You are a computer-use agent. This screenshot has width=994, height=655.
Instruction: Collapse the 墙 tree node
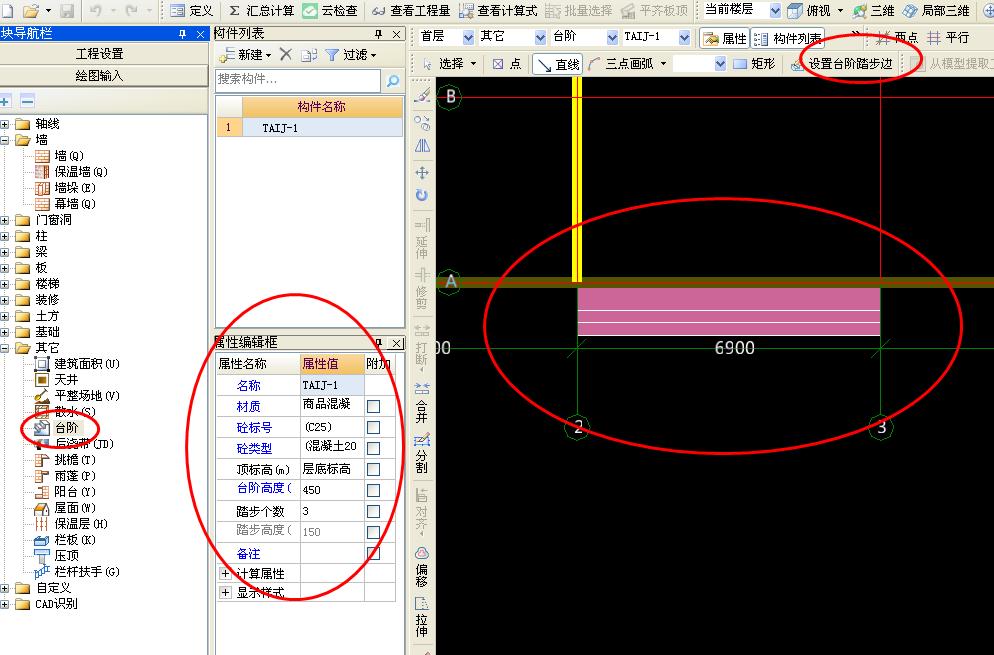point(5,139)
